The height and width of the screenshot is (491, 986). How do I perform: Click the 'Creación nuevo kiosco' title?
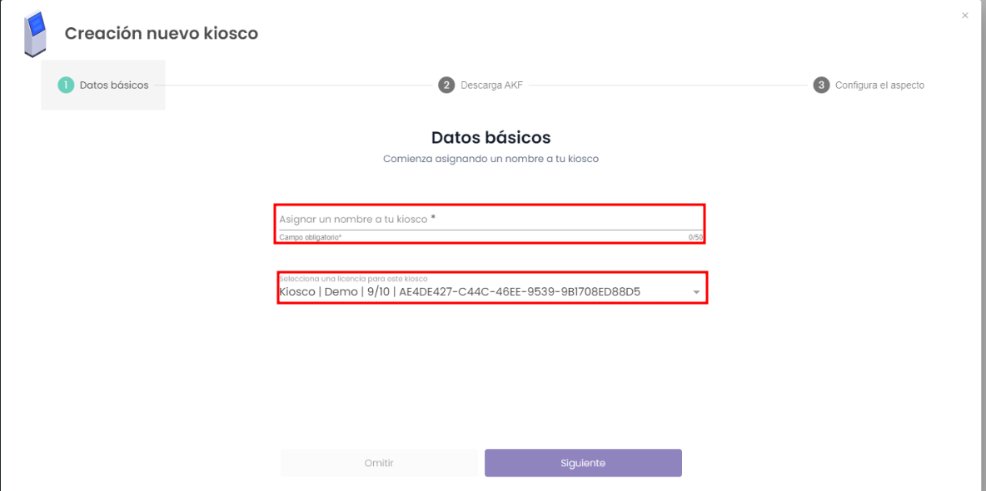(161, 34)
